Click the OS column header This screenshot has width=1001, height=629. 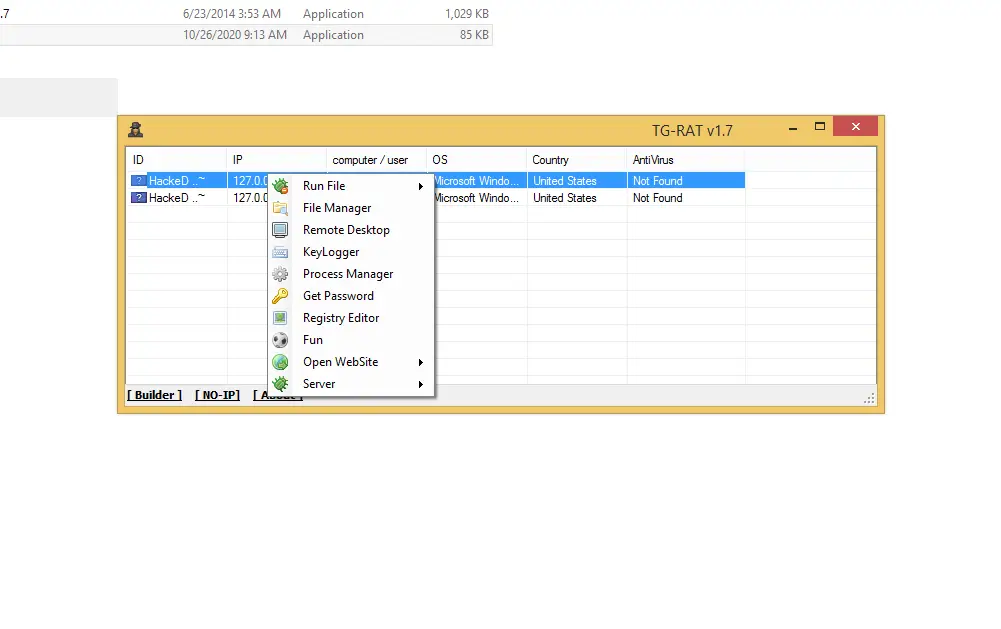[x=440, y=160]
